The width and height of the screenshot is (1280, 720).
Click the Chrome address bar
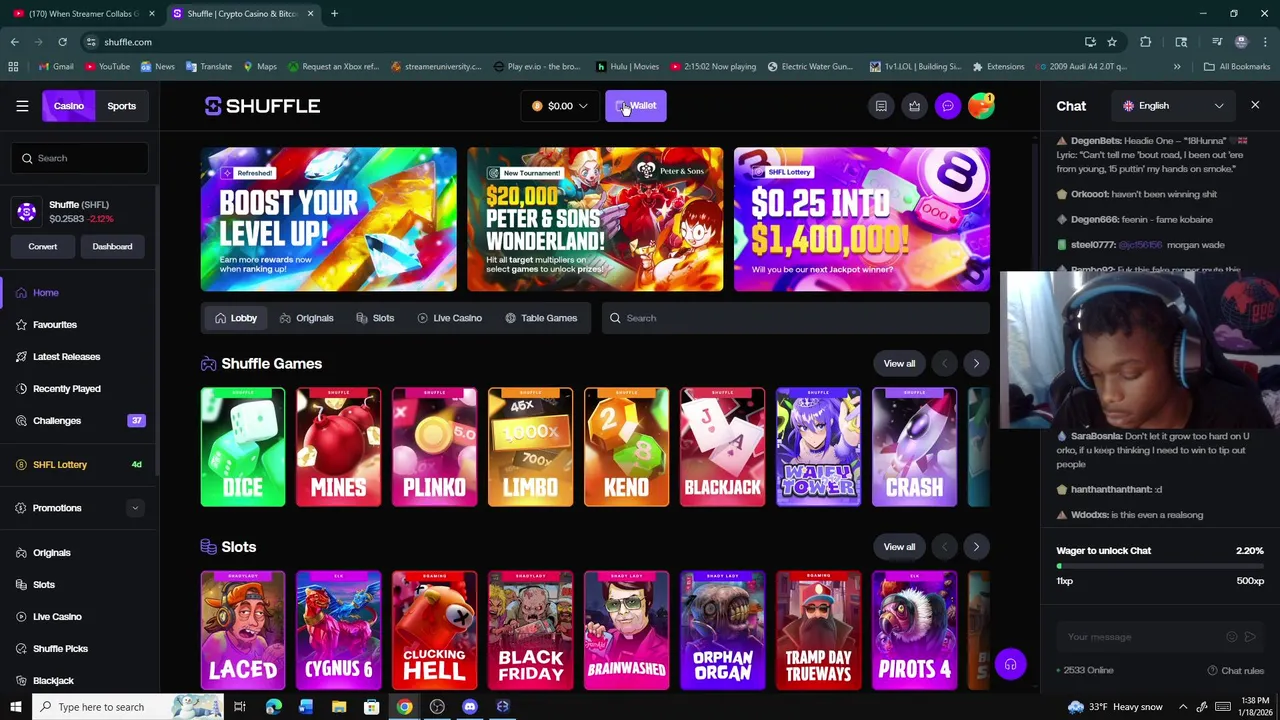tap(580, 42)
